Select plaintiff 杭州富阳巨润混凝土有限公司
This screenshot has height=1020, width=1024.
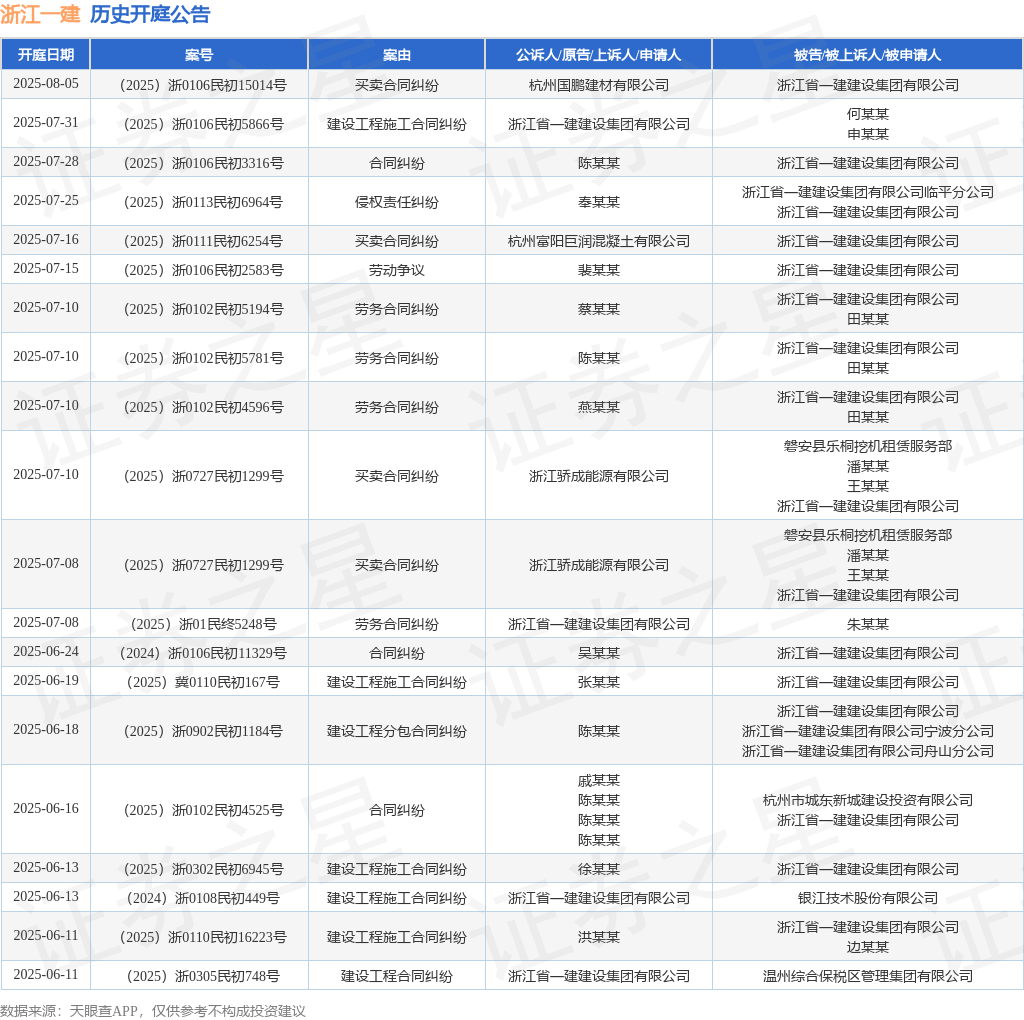point(599,241)
